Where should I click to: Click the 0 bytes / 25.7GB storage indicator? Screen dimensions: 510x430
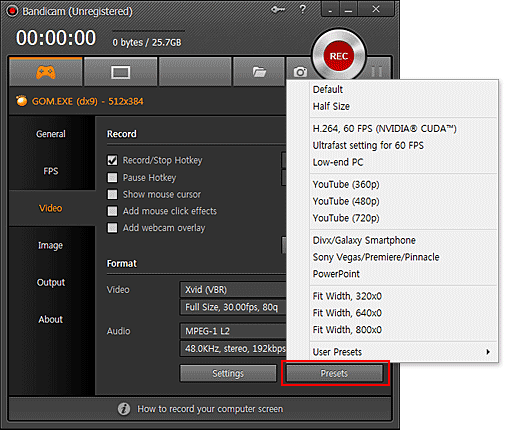tap(147, 43)
